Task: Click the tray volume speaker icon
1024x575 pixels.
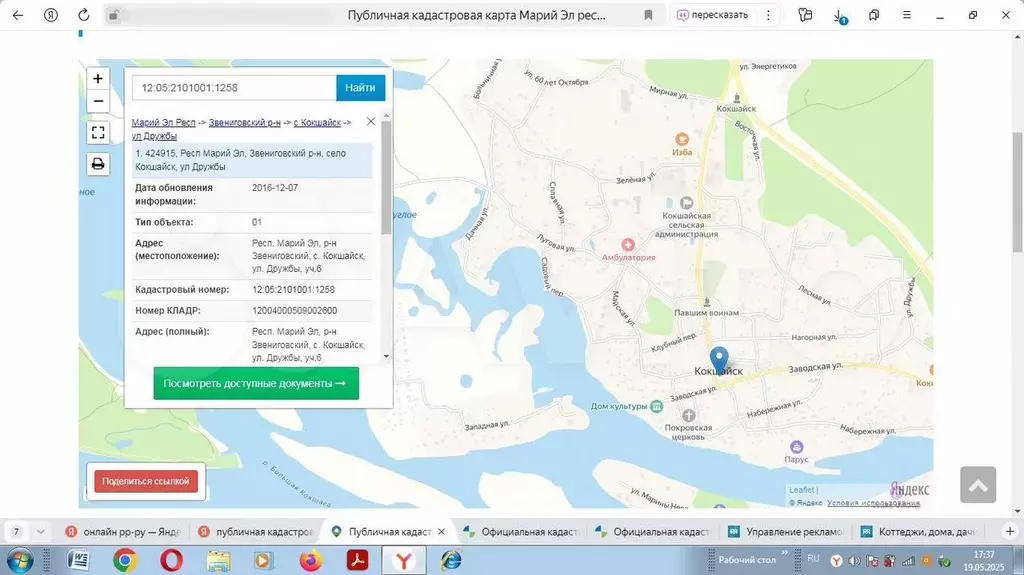Action: [x=854, y=561]
